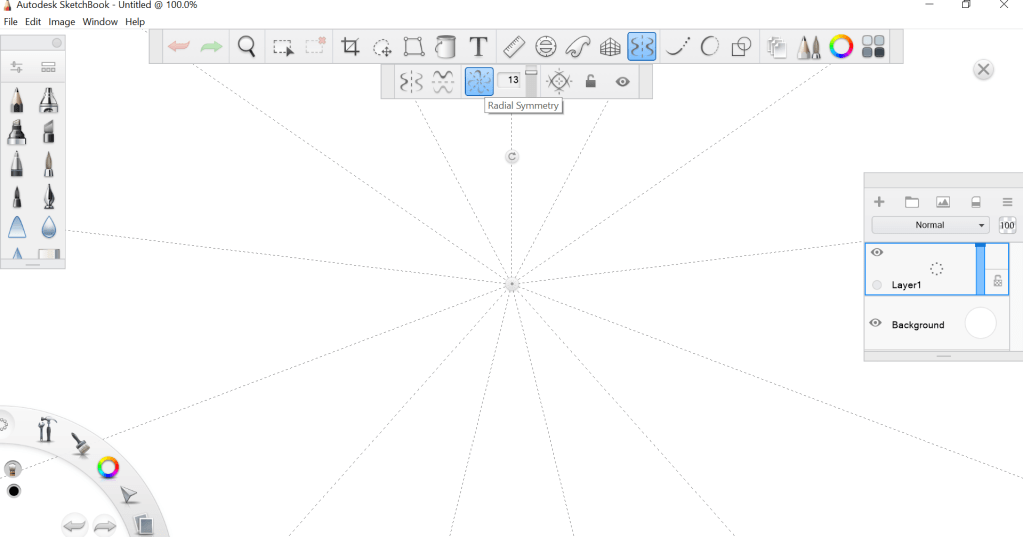Select the Text tool
This screenshot has width=1023, height=537.
pos(479,47)
